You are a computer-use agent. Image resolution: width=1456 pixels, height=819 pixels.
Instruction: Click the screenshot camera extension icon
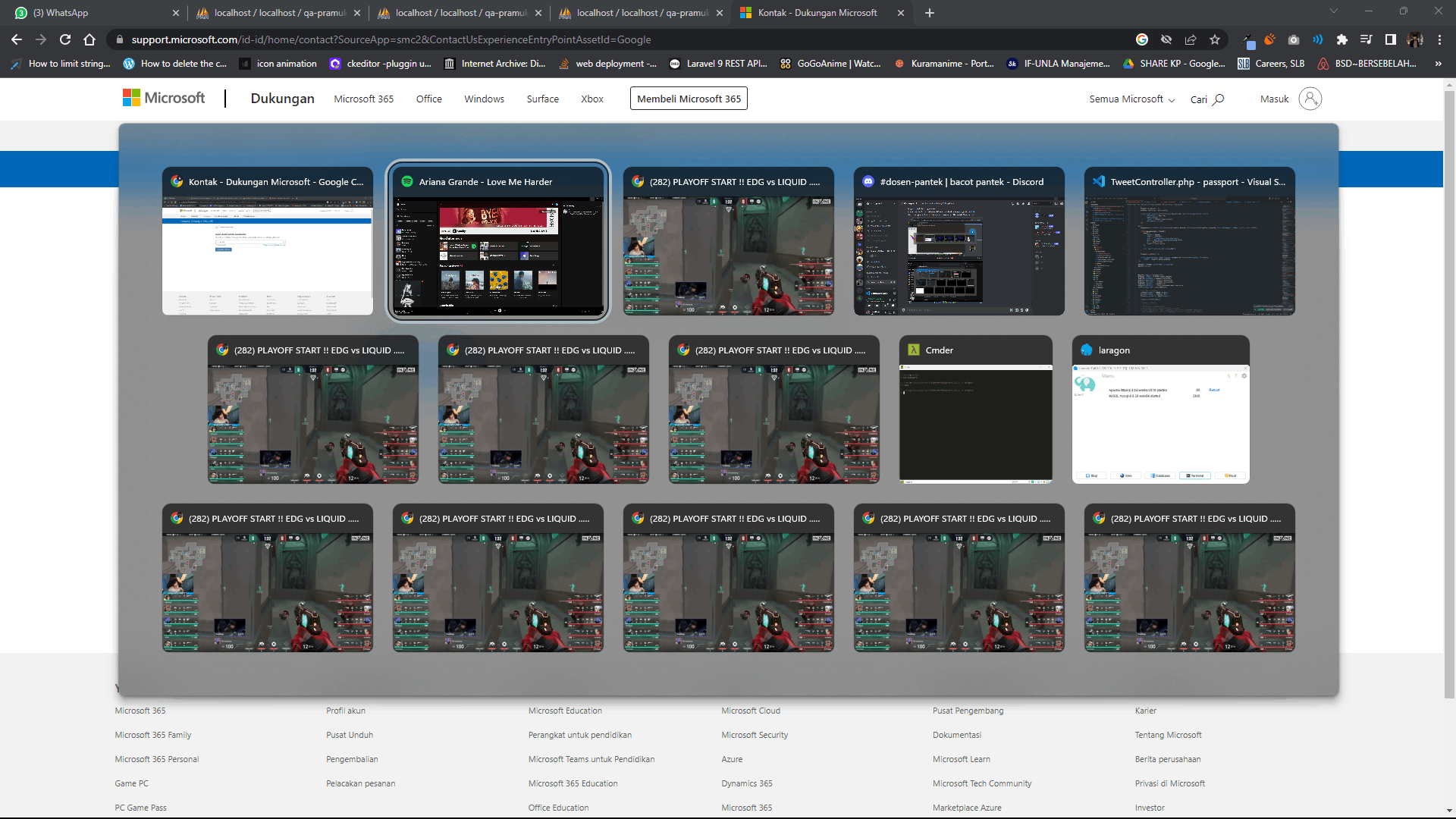pyautogui.click(x=1294, y=39)
